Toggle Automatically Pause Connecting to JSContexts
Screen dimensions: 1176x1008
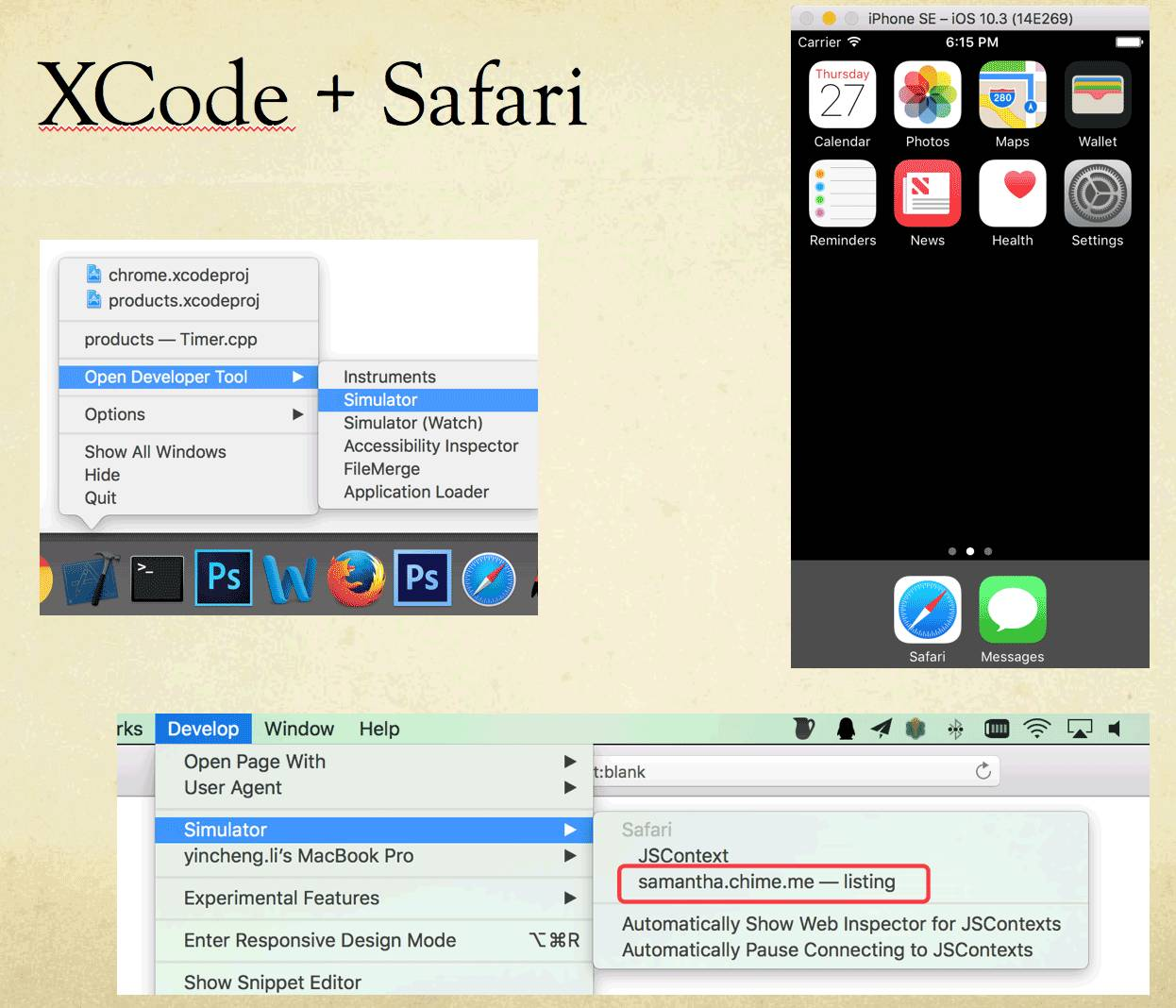(x=841, y=949)
